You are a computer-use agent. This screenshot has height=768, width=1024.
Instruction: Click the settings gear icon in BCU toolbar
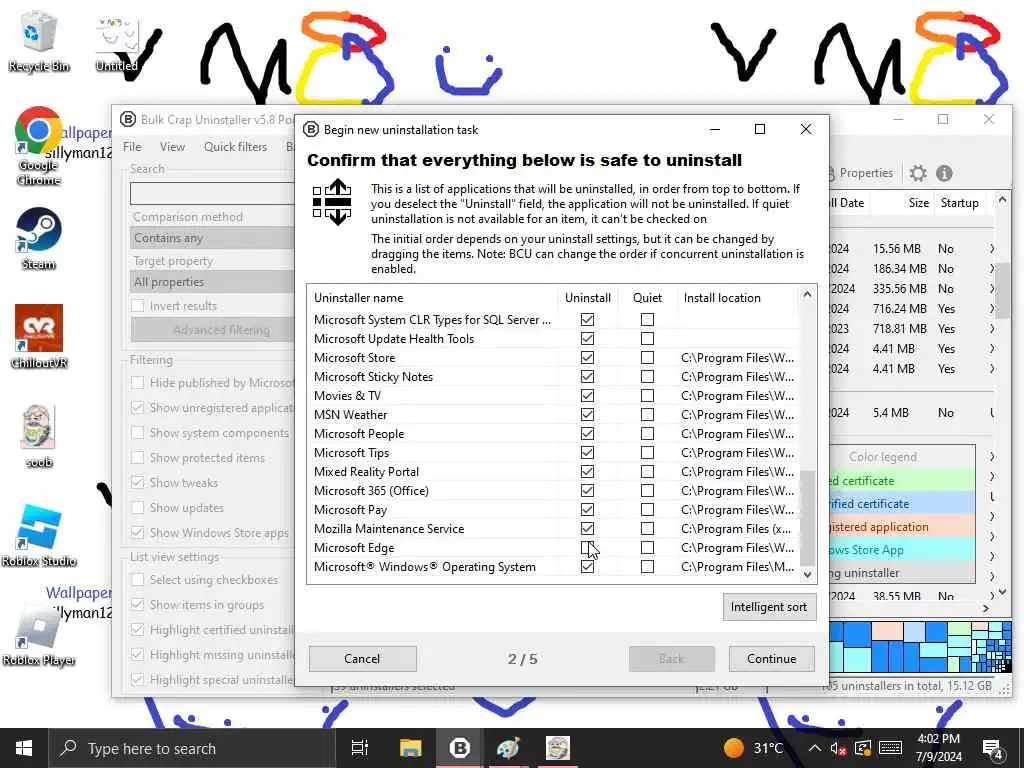coord(918,173)
